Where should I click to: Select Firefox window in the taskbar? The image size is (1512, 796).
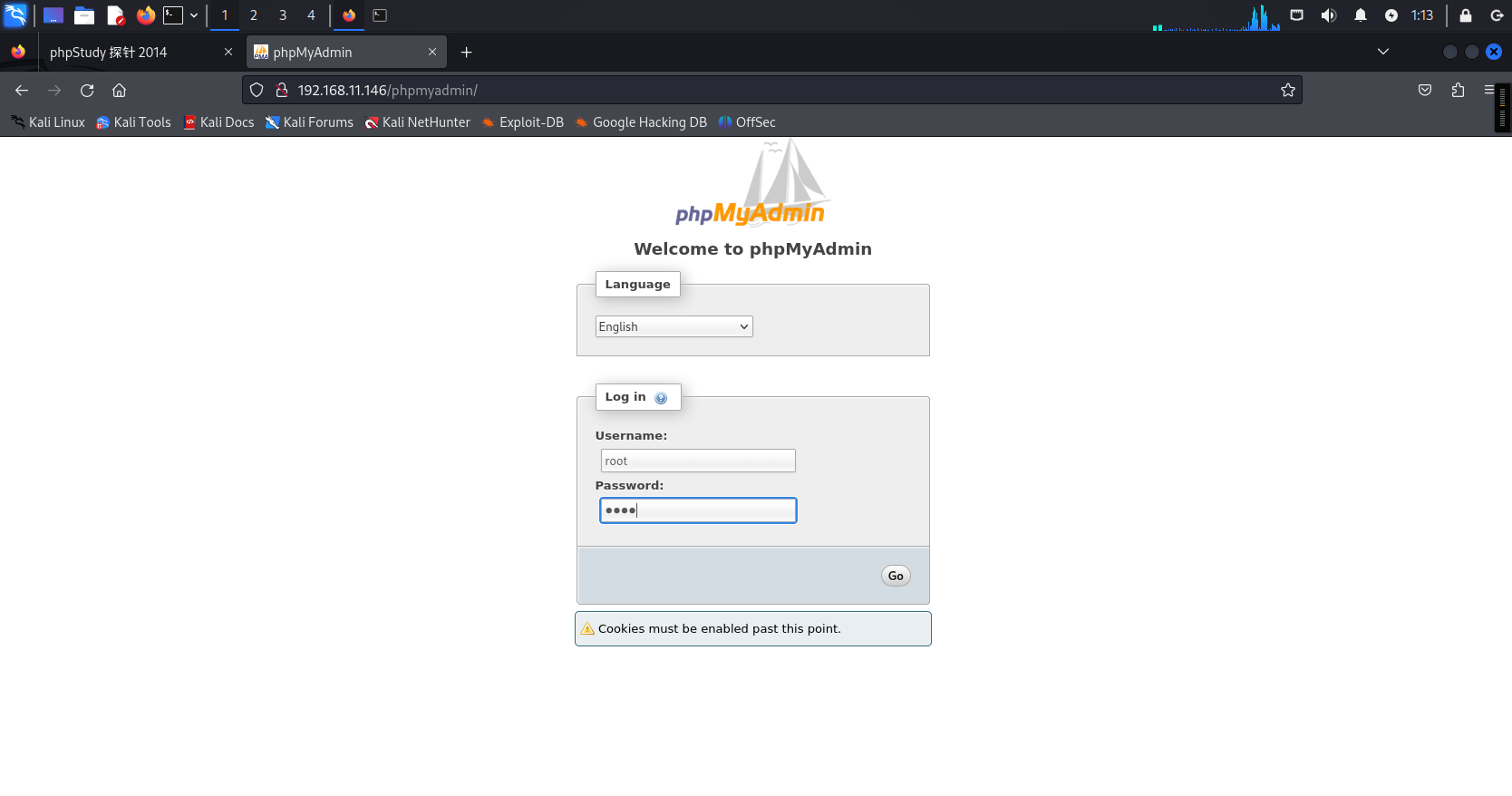tap(349, 15)
